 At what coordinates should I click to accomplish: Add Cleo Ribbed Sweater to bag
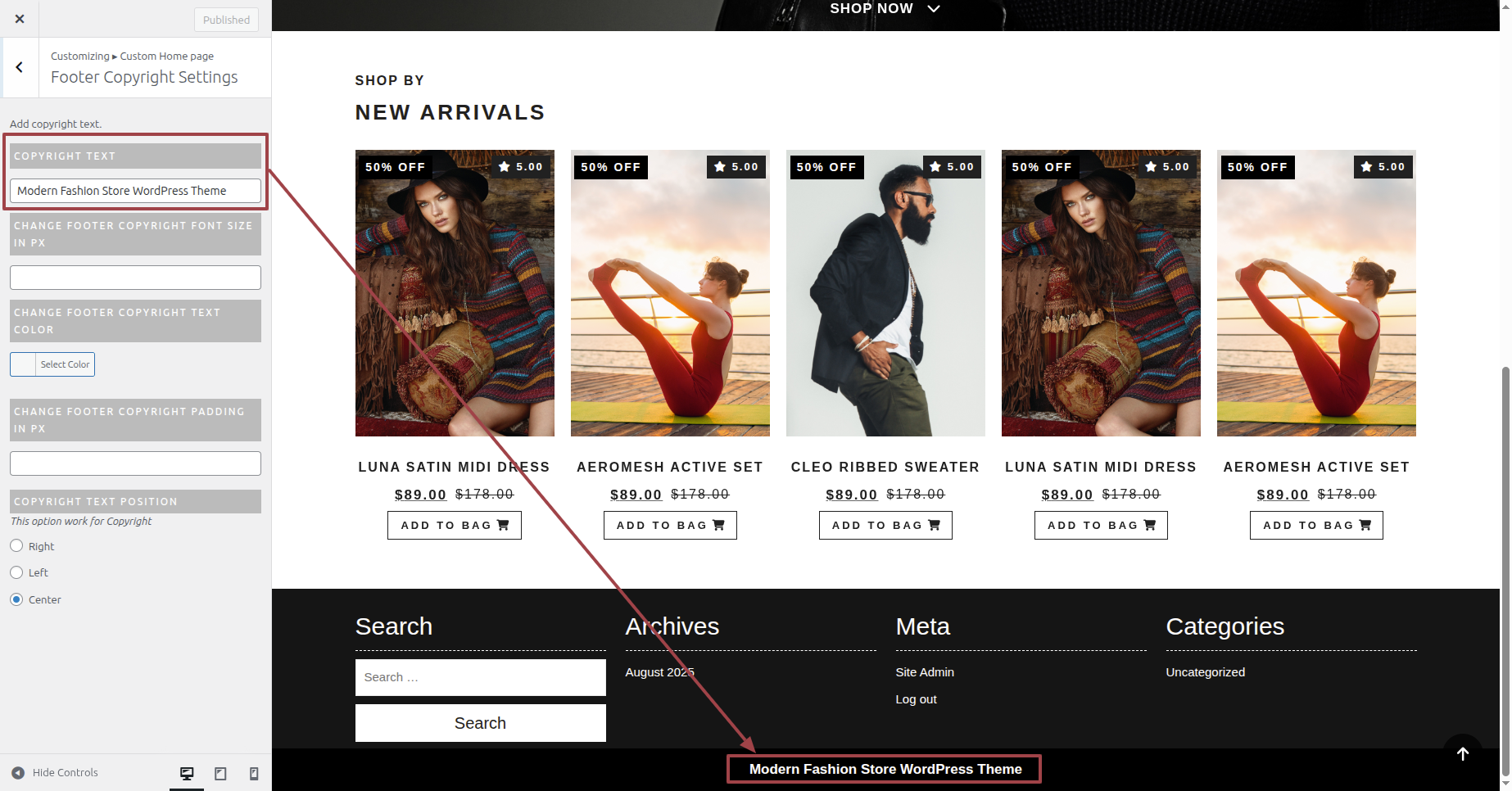coord(885,525)
